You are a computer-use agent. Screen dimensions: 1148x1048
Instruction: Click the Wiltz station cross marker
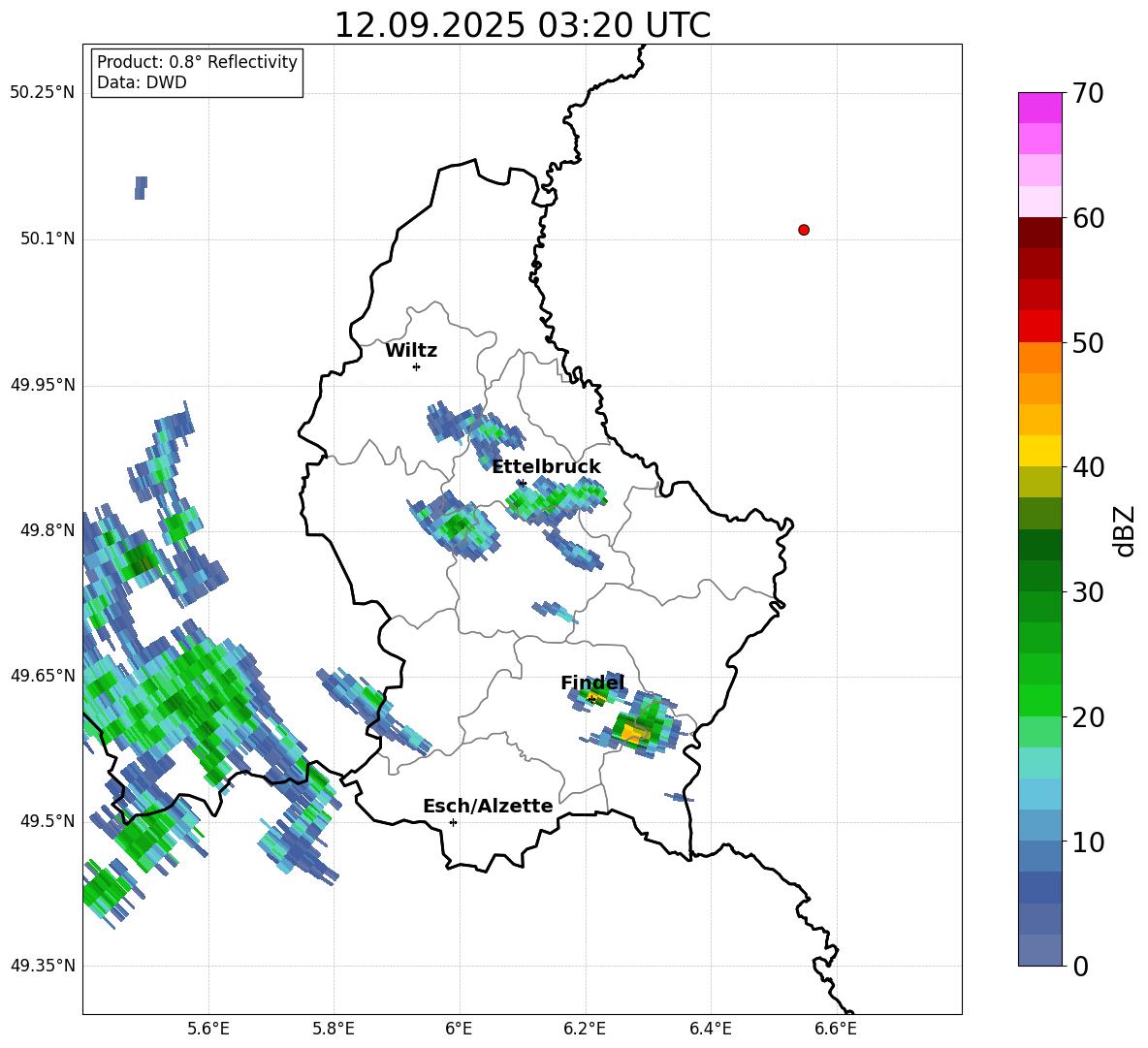click(417, 366)
